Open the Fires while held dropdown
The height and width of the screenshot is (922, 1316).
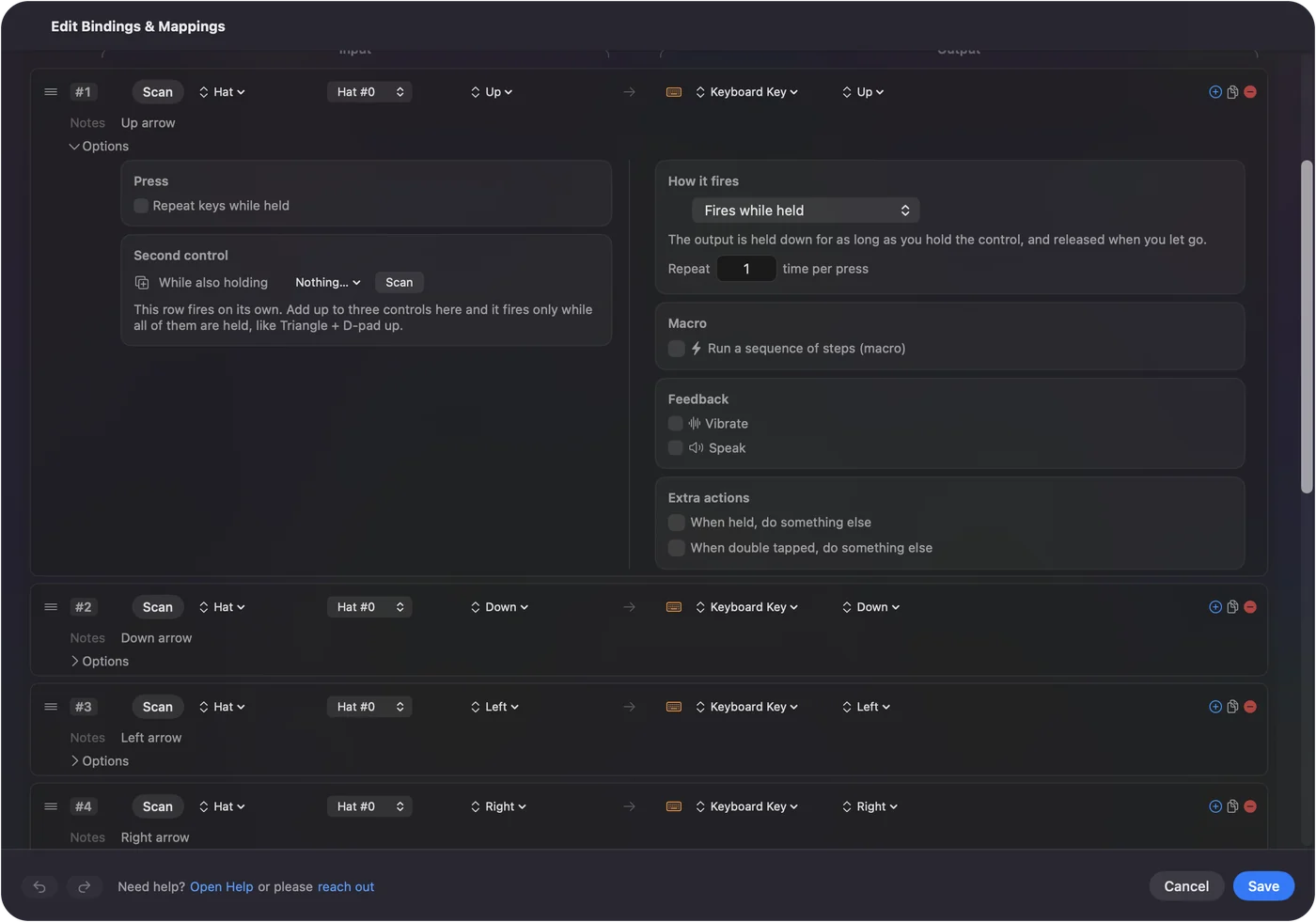pyautogui.click(x=806, y=211)
